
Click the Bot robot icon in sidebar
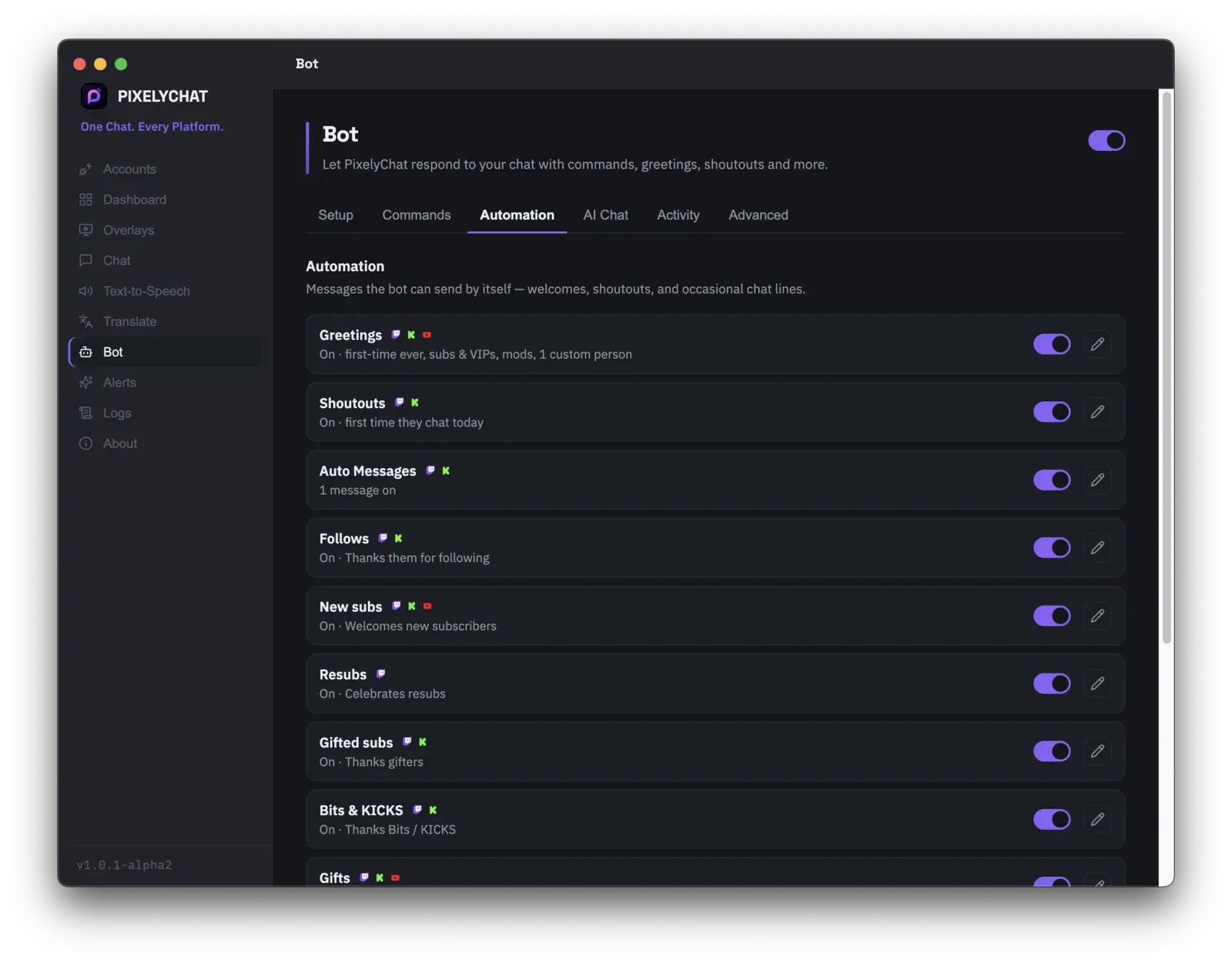[x=85, y=353]
